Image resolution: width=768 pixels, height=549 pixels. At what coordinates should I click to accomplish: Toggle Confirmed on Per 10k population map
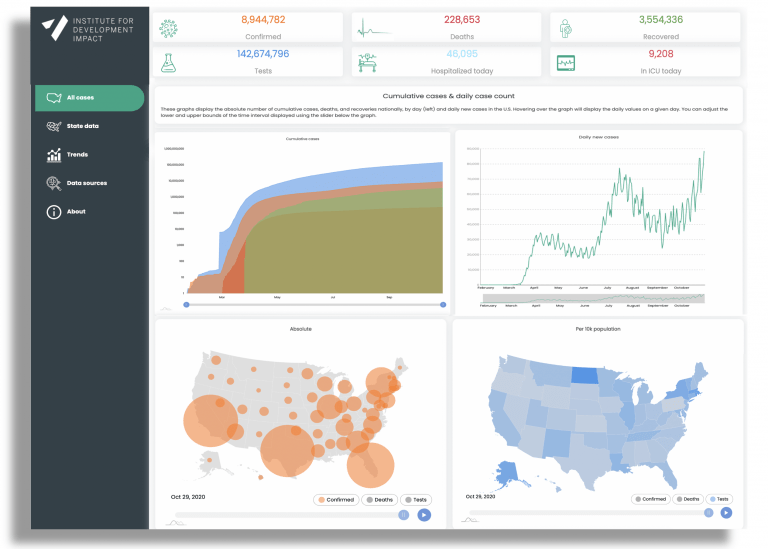tap(650, 499)
